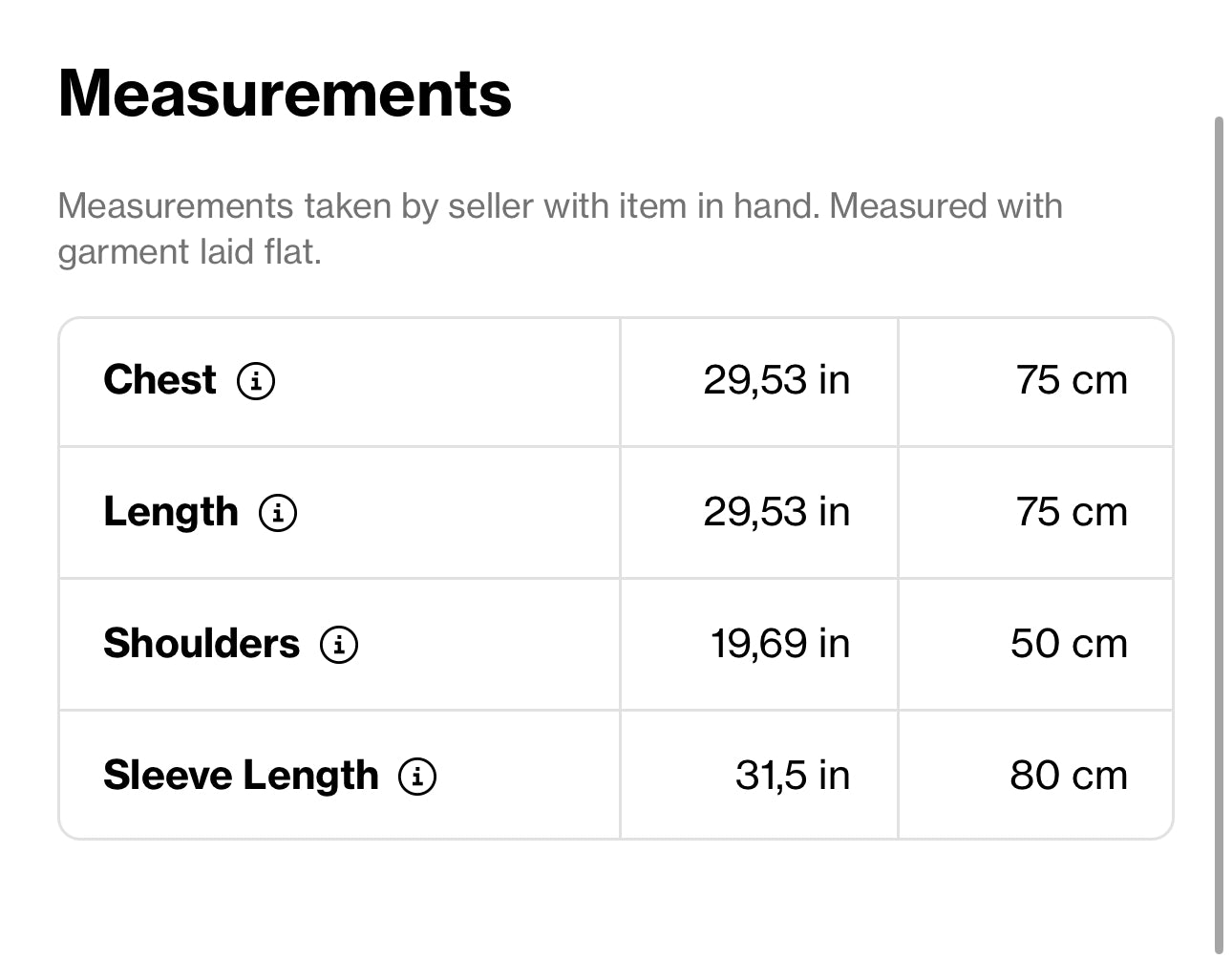Screen dimensions: 1232x959
Task: Click the vertical scrollbar on the right
Action: pyautogui.click(x=1219, y=535)
